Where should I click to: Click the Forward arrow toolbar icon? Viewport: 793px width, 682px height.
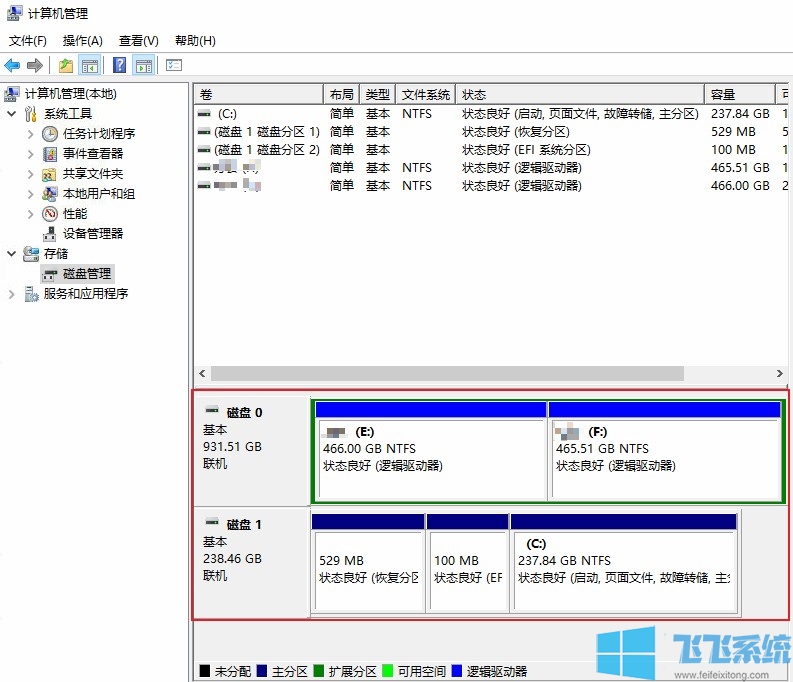pos(34,65)
